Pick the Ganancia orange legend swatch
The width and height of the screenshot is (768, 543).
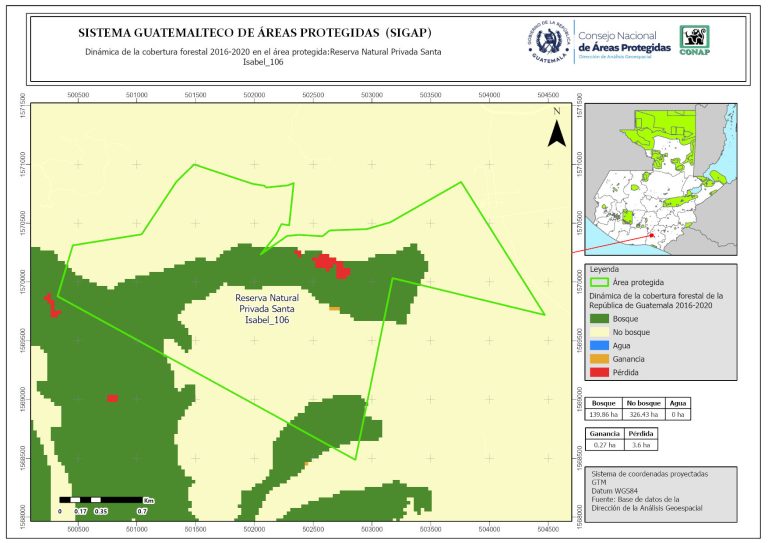(x=599, y=358)
